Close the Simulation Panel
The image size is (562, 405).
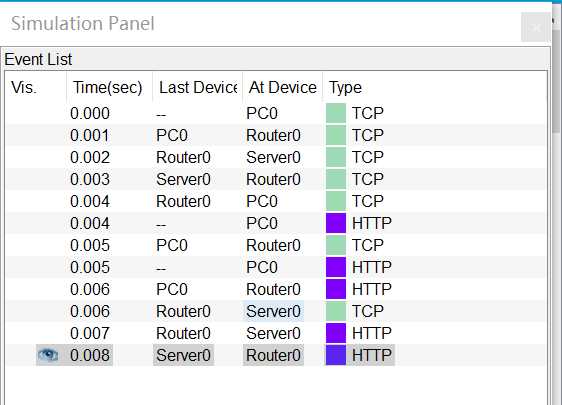click(x=536, y=27)
